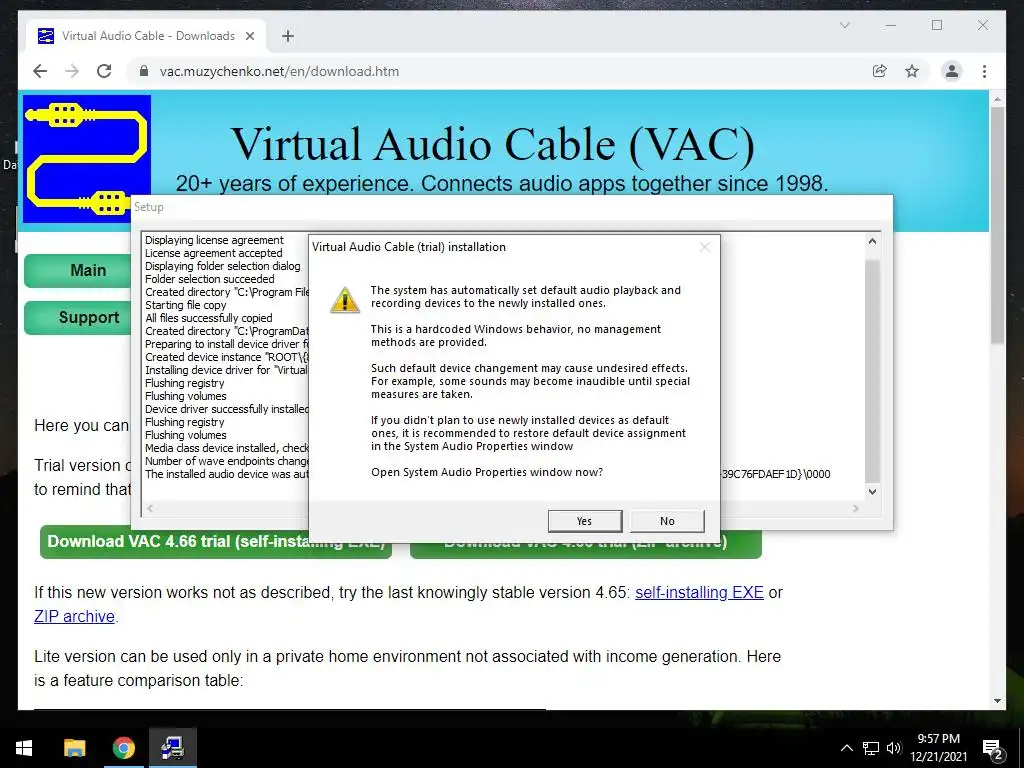This screenshot has width=1024, height=768.
Task: Open the volume speaker tray icon
Action: point(894,748)
